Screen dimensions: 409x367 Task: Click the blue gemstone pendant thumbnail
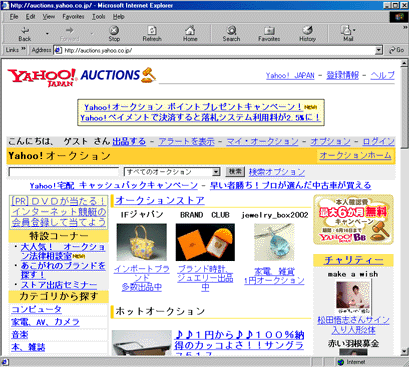coord(275,242)
